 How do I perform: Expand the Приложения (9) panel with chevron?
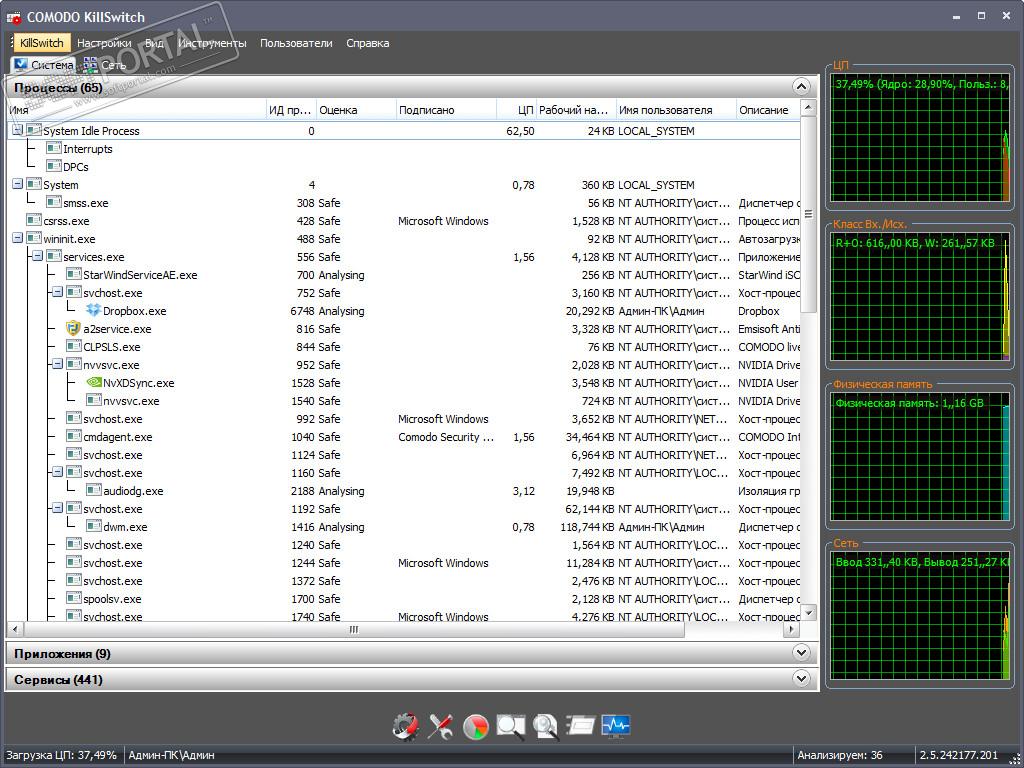click(x=801, y=652)
